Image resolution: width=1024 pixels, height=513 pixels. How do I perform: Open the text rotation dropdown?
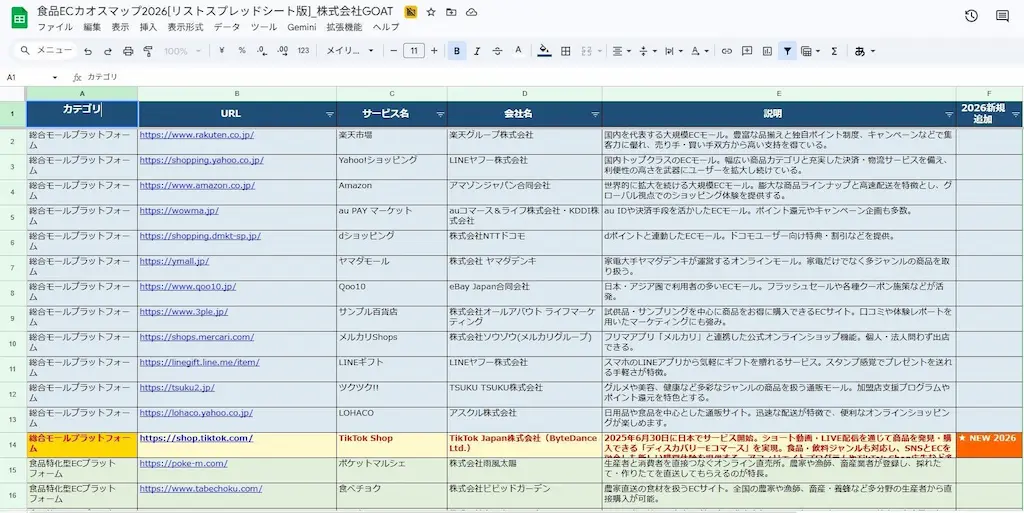click(699, 51)
